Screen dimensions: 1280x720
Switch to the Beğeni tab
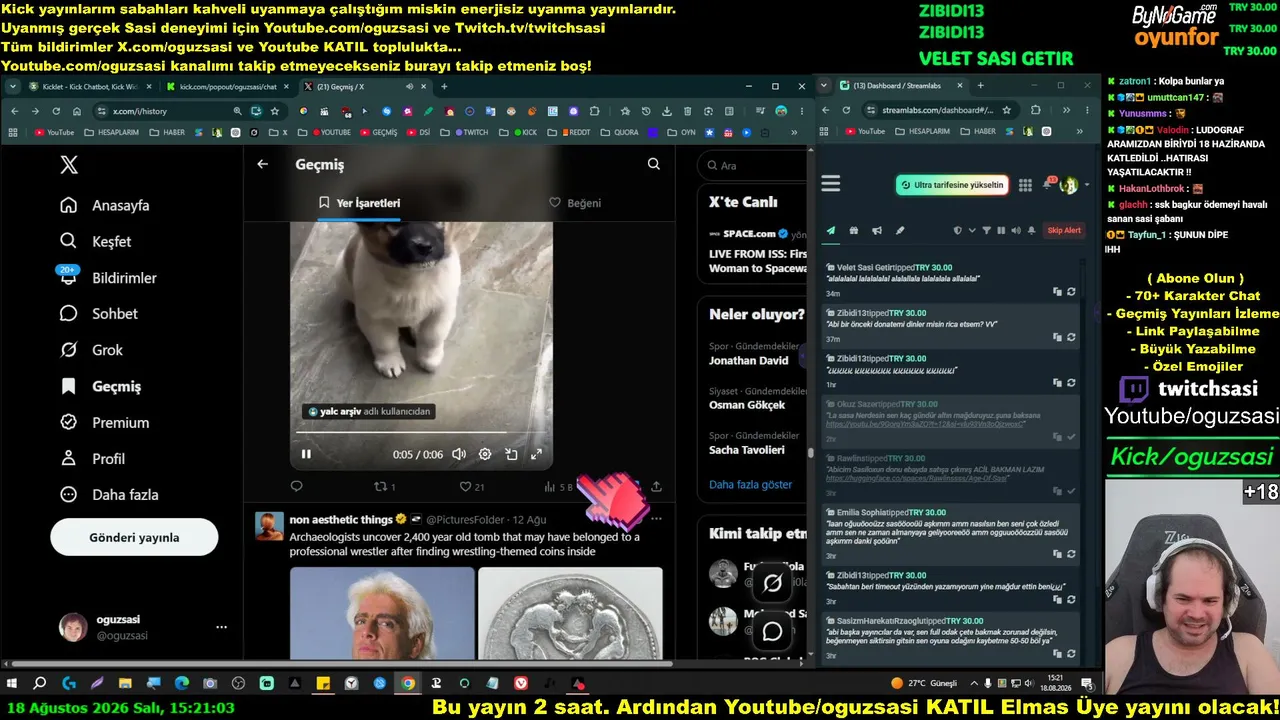[x=575, y=203]
